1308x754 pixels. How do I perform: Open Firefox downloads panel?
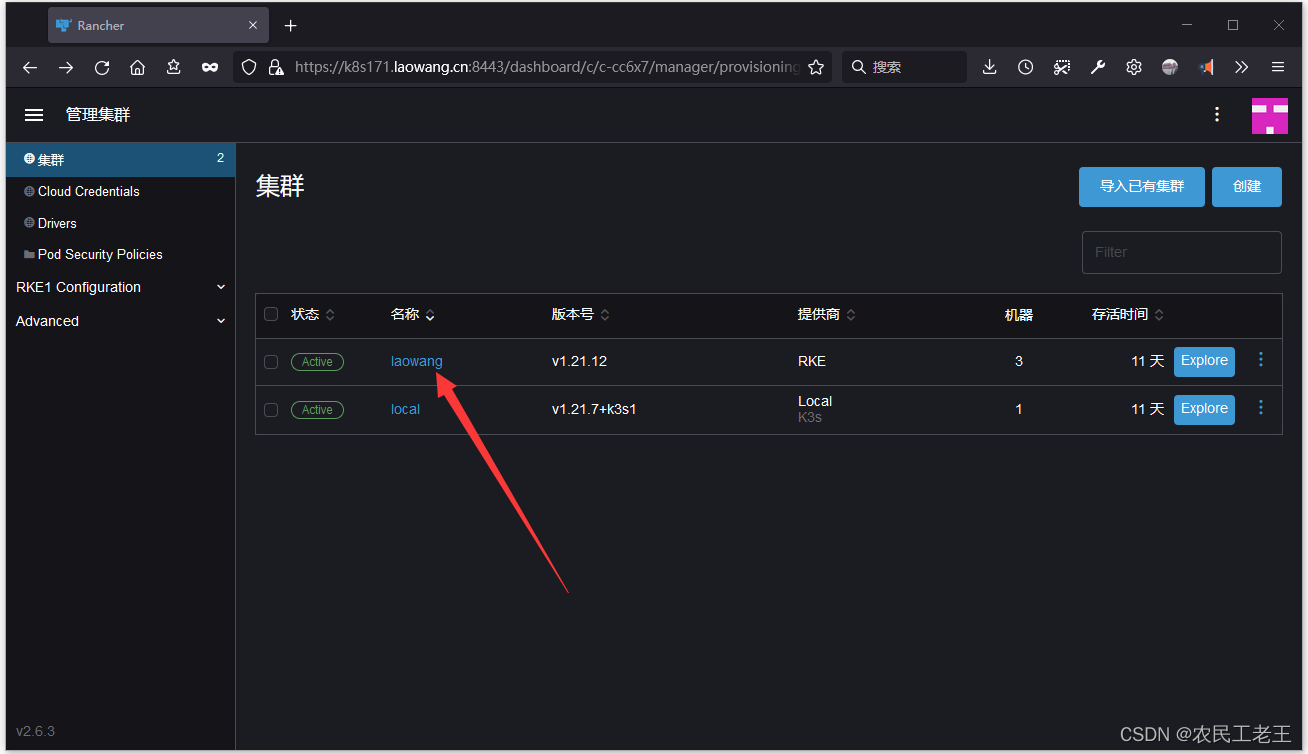coord(989,67)
